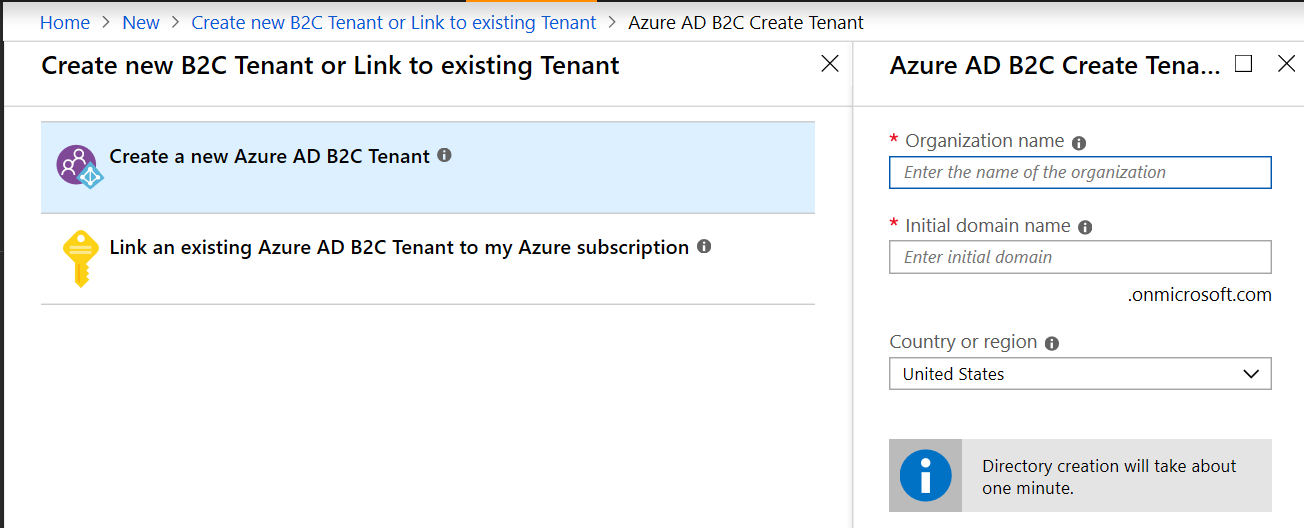Image resolution: width=1304 pixels, height=528 pixels.
Task: Click info icon beside Create new Tenant
Action: (x=445, y=155)
